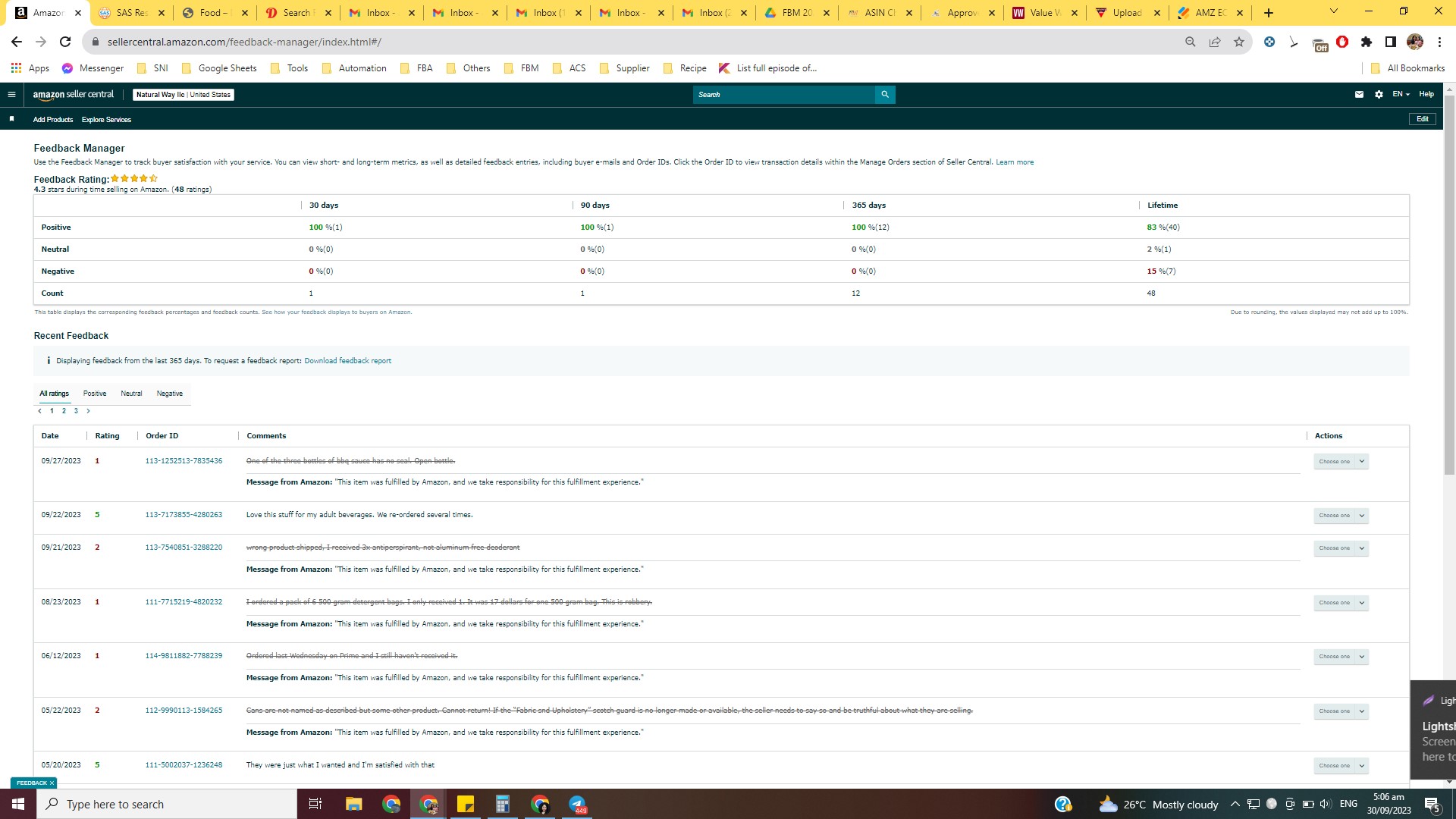The image size is (1456, 819).
Task: Click Explore Services in the navigation
Action: point(106,120)
